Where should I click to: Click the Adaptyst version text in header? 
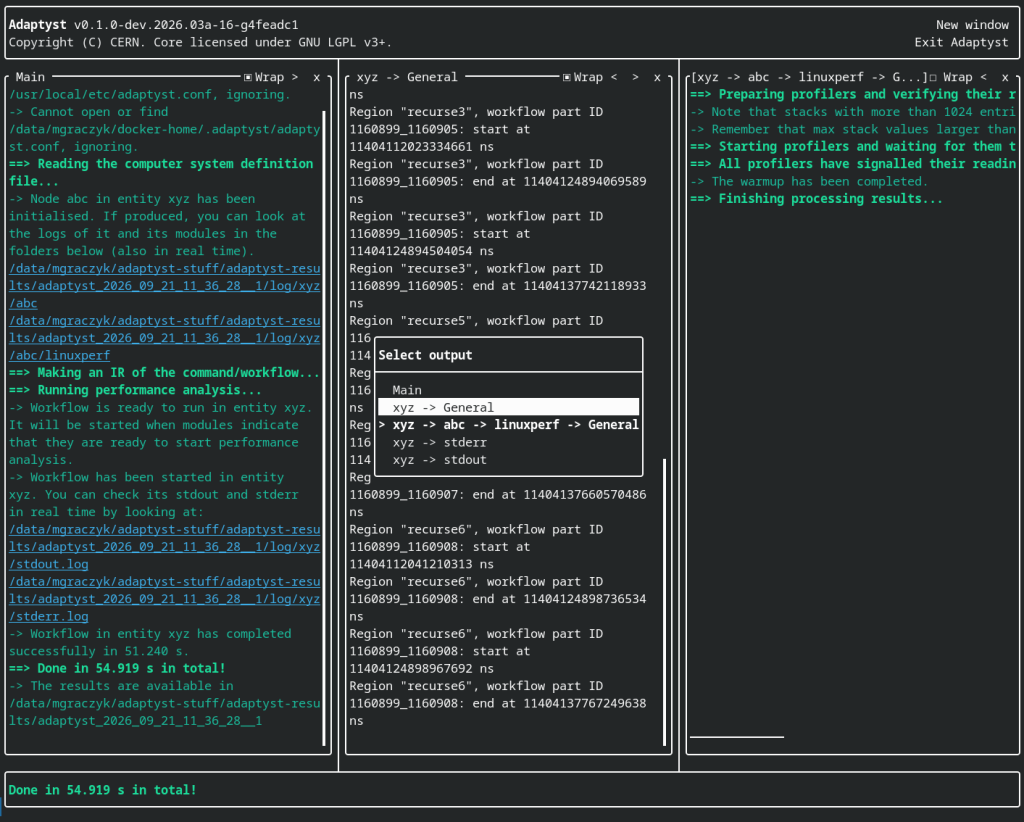pyautogui.click(x=153, y=25)
